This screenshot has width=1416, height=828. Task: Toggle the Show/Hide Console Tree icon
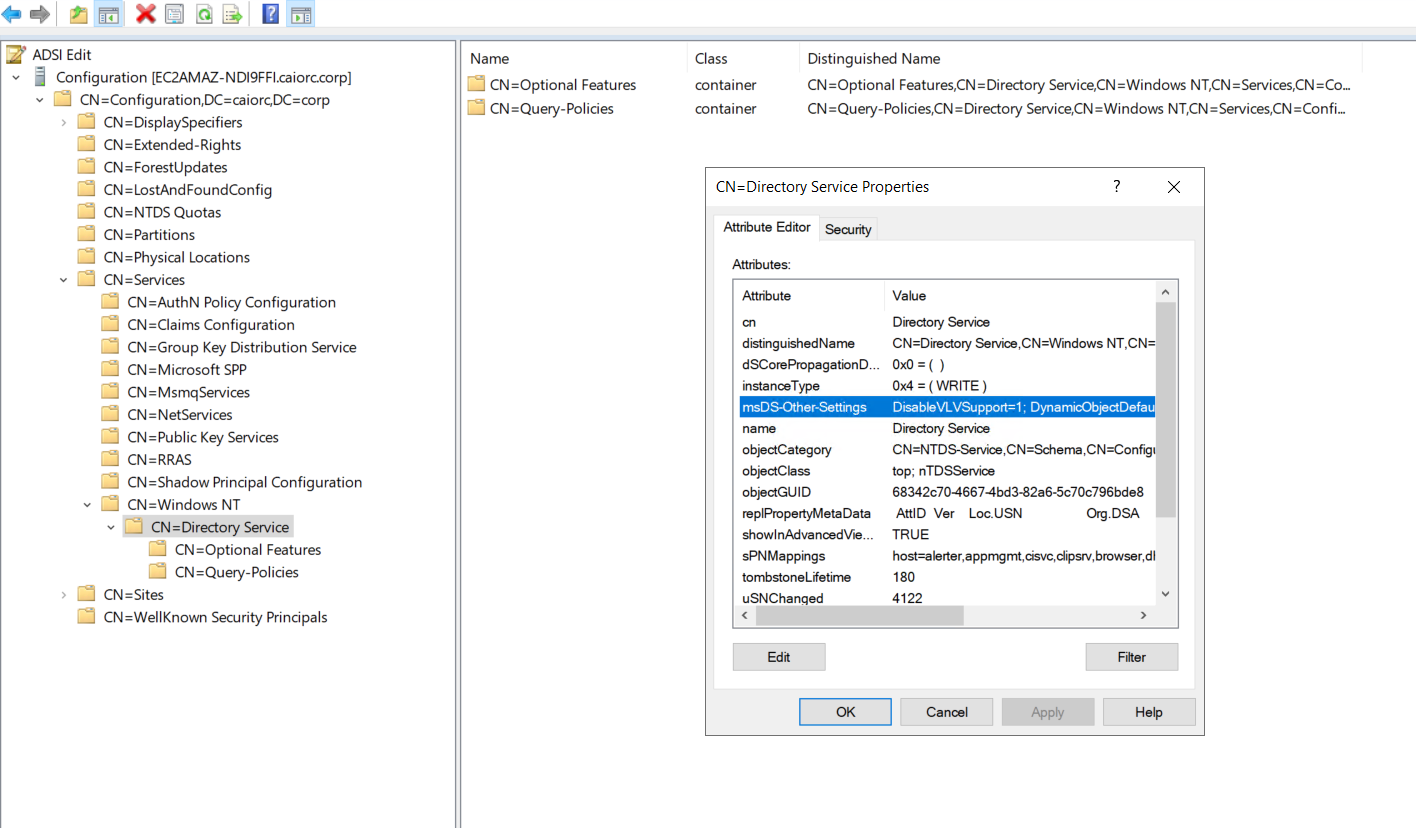click(x=108, y=14)
